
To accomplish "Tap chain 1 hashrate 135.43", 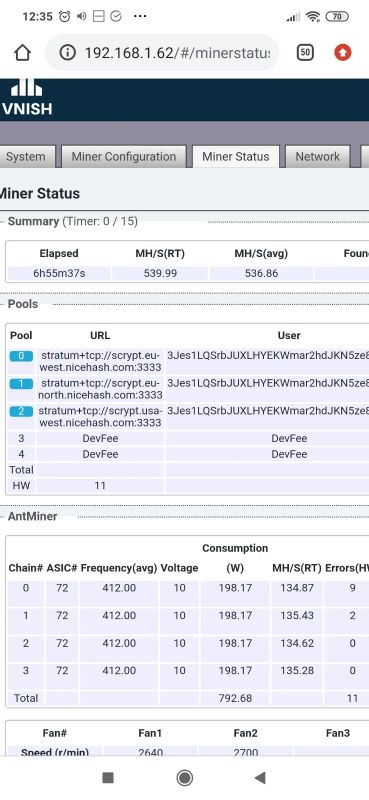I will (297, 615).
